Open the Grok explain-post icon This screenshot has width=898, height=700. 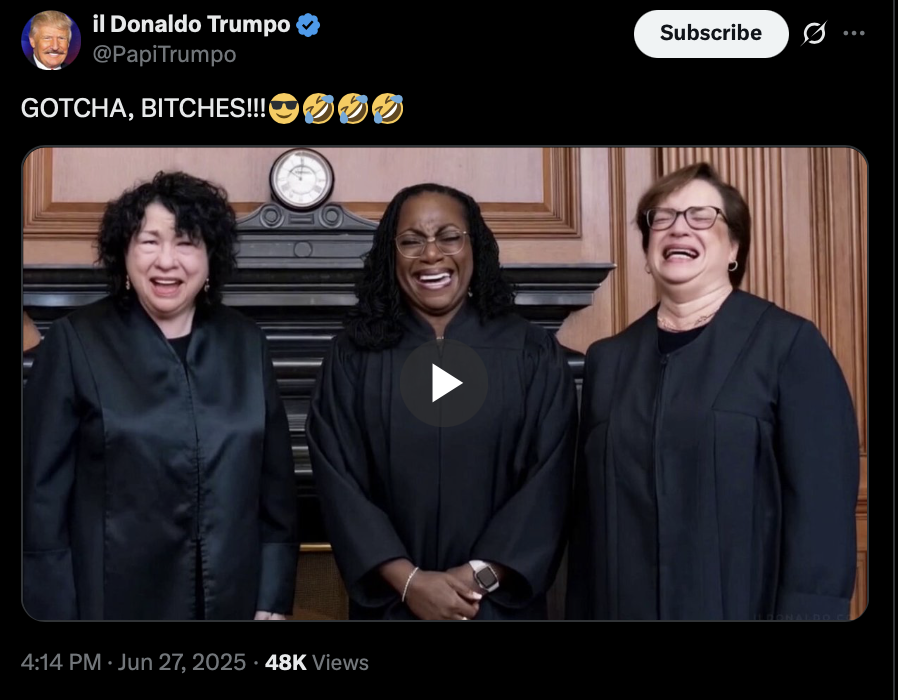[x=814, y=33]
